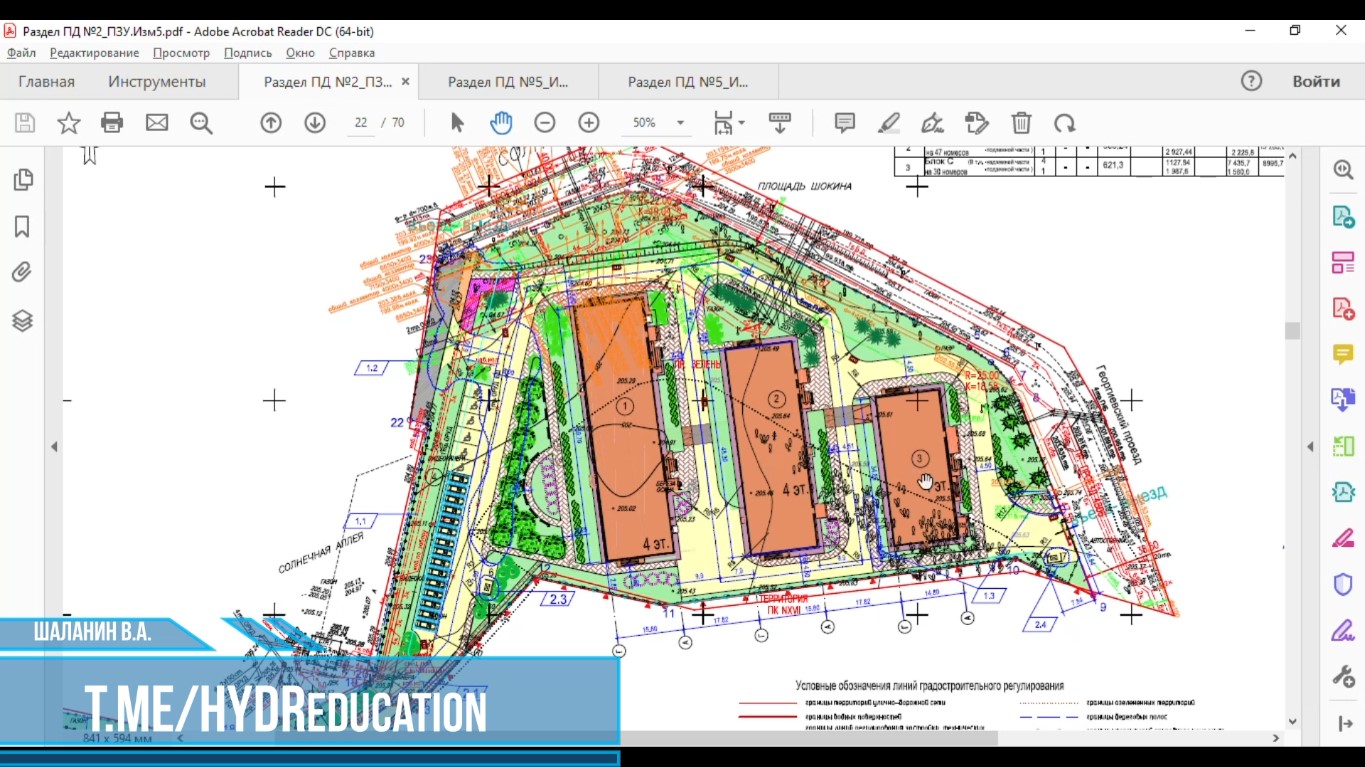Add document to favorites star

coord(69,123)
